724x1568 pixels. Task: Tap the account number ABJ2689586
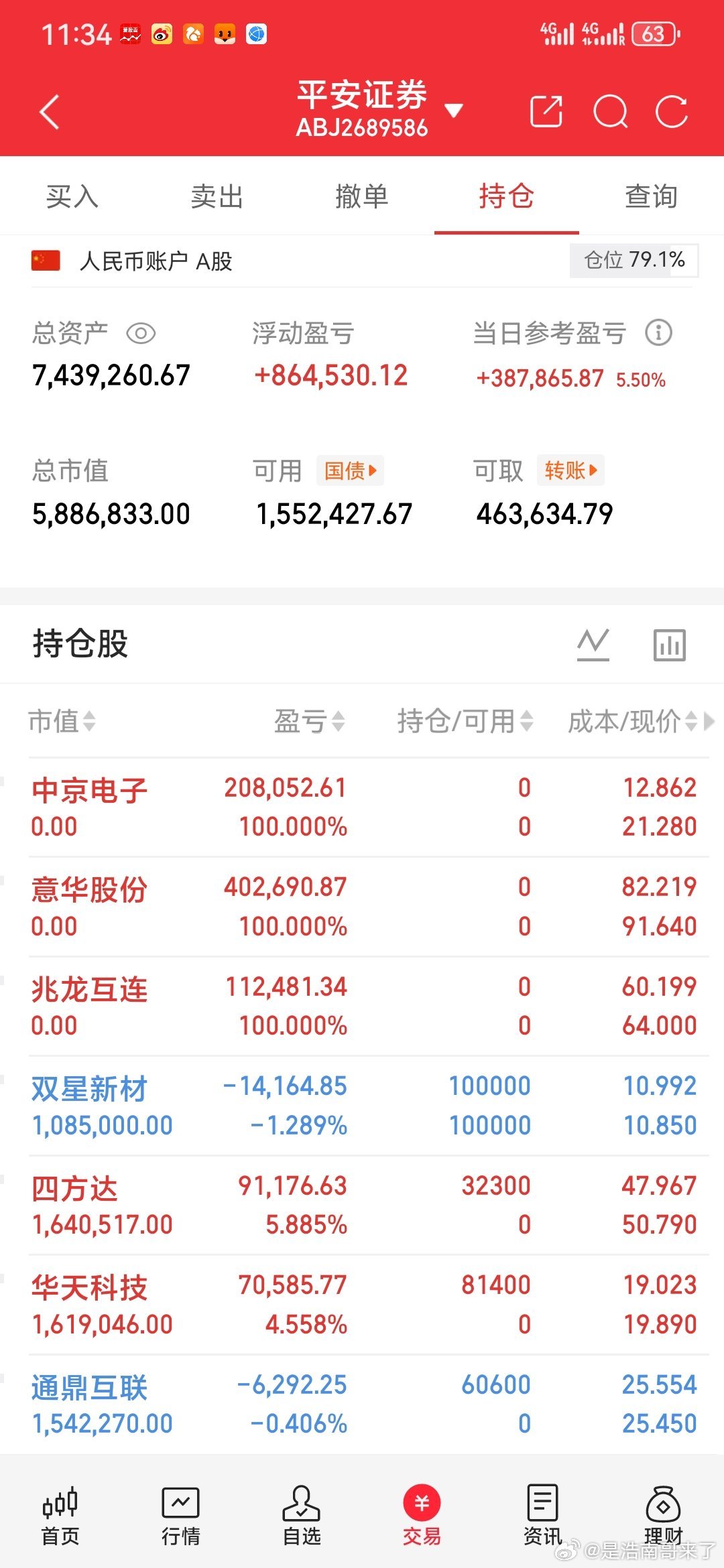click(362, 127)
